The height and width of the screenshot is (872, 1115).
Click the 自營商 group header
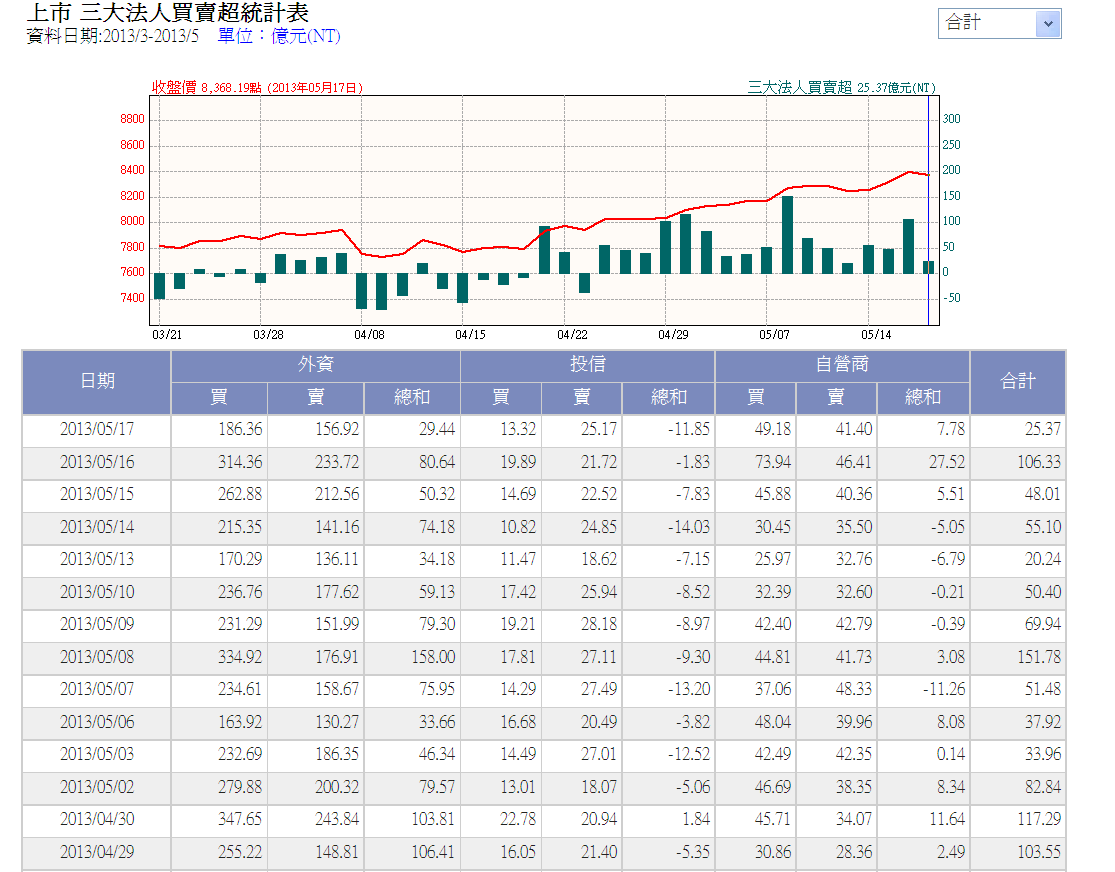842,365
